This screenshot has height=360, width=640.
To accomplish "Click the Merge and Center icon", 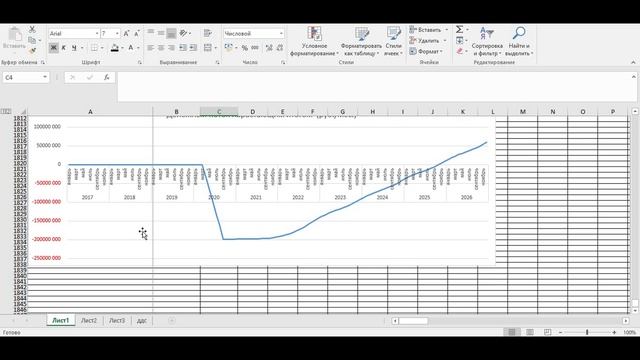I will (x=208, y=48).
